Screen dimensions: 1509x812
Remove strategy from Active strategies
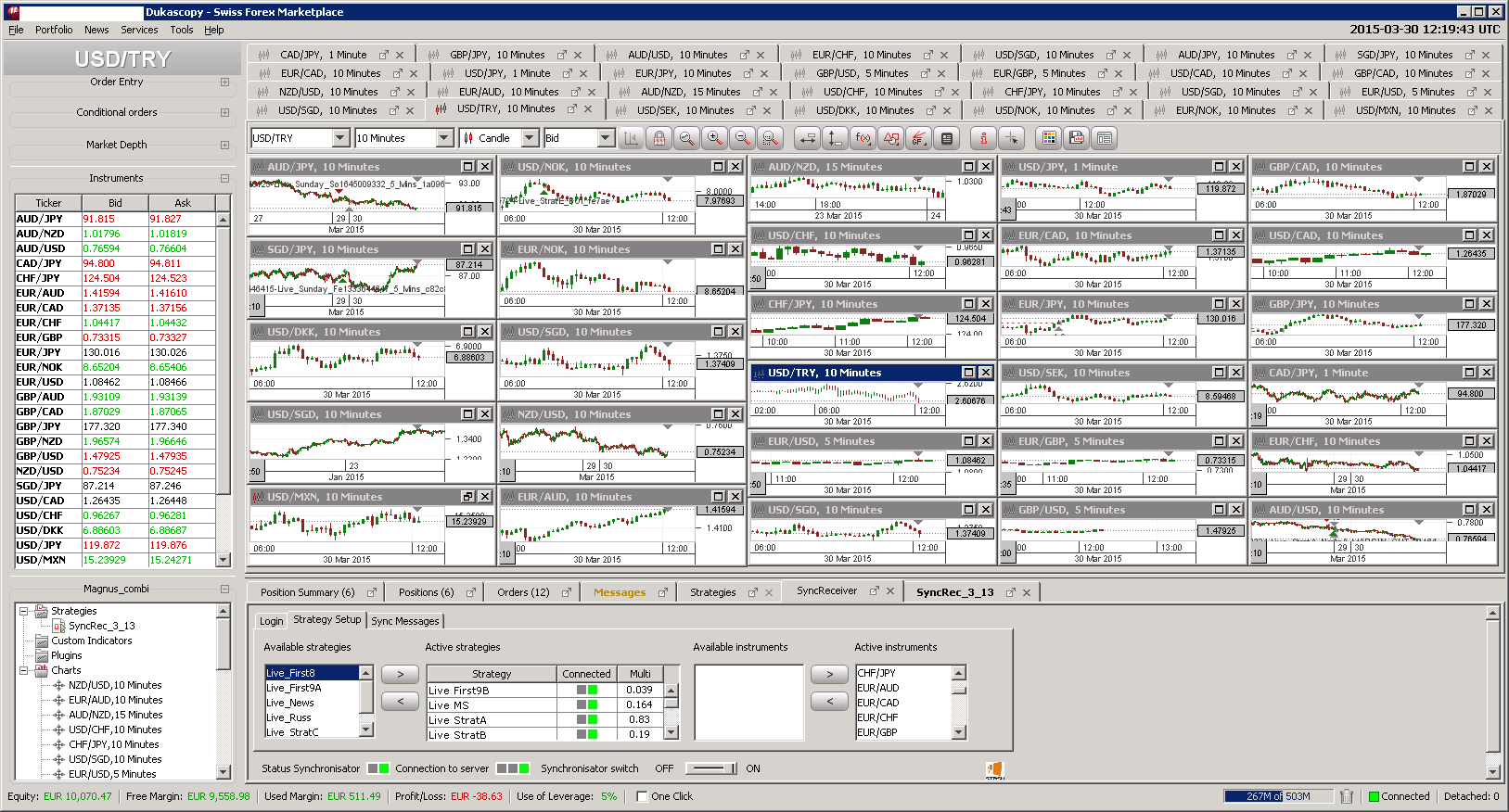tap(400, 702)
